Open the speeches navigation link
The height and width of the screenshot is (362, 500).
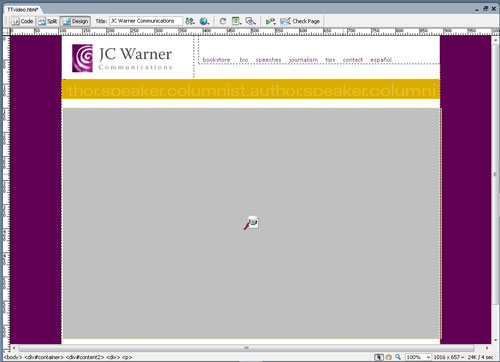(x=268, y=59)
